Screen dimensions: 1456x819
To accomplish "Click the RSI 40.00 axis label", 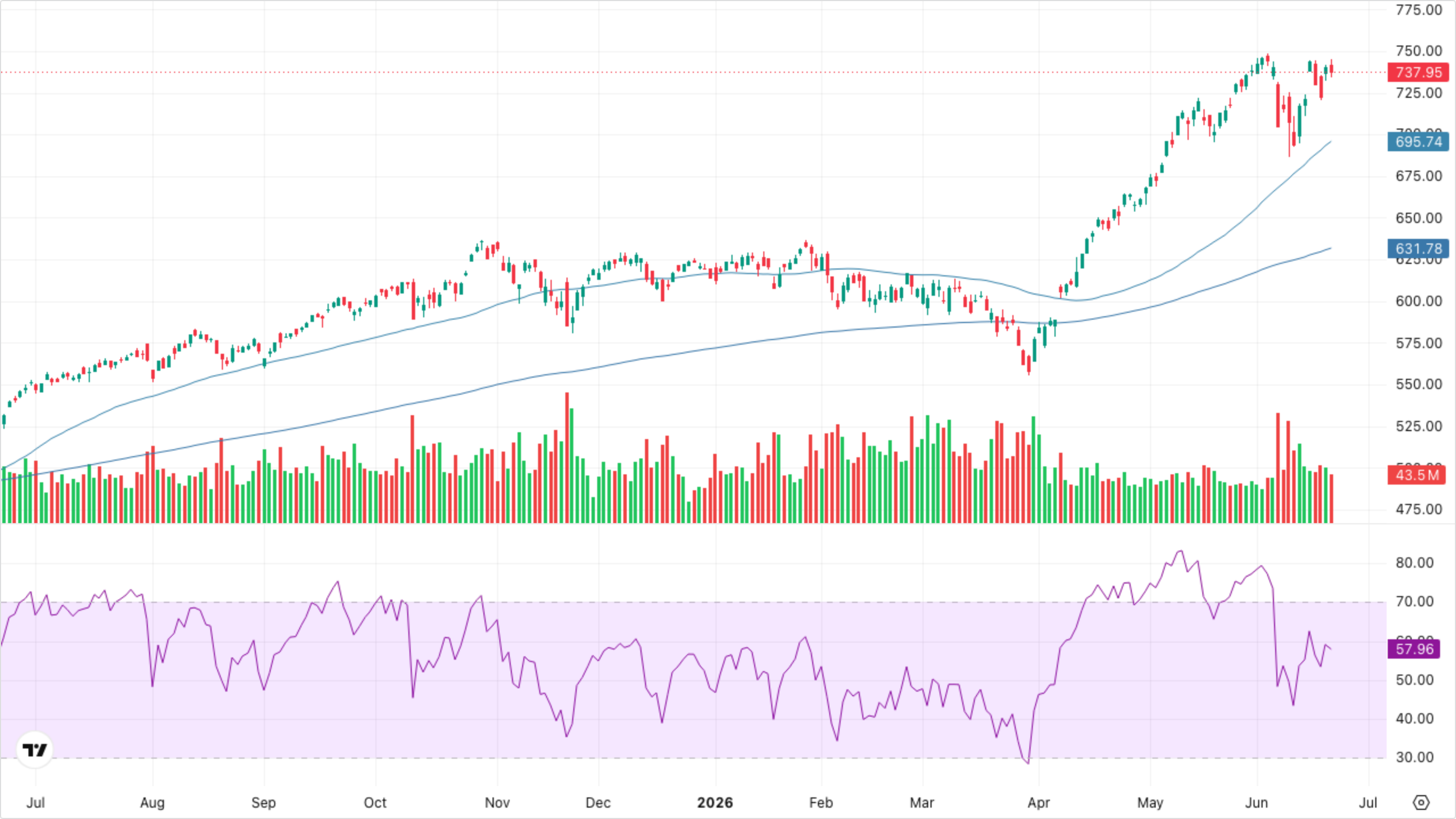I will 1414,719.
